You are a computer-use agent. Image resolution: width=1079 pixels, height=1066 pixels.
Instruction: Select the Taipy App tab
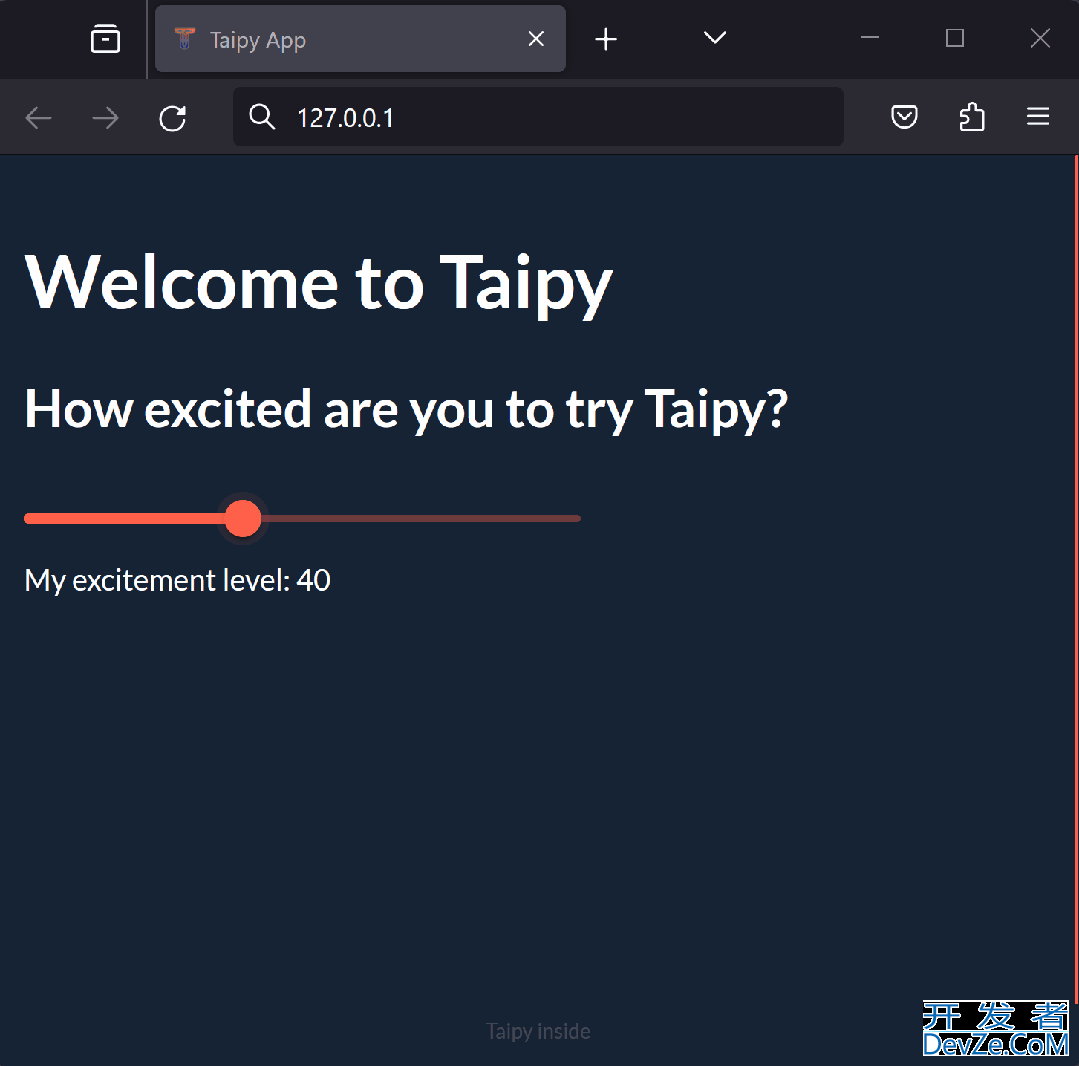click(x=360, y=39)
